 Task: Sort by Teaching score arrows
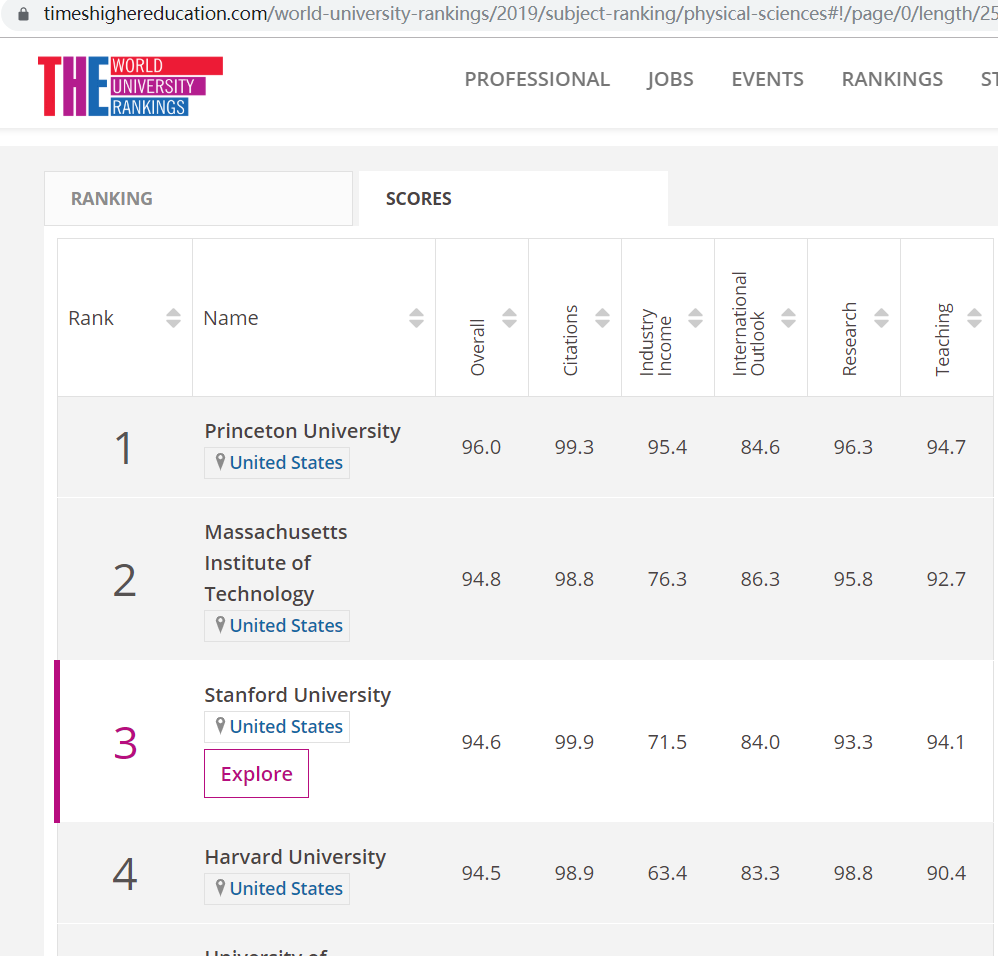(x=974, y=318)
